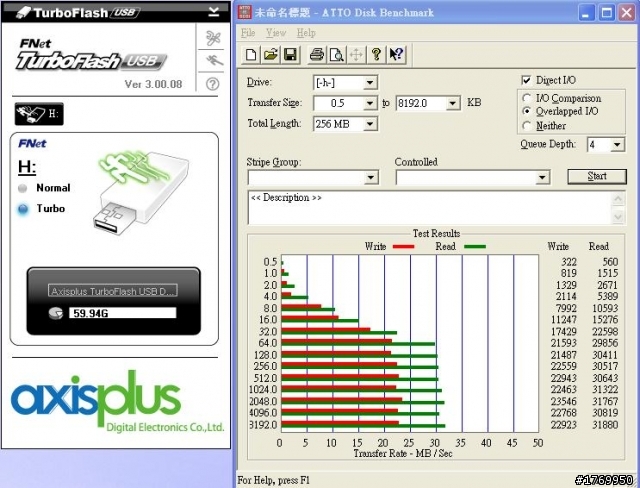Screen dimensions: 640x488
Task: Click the green Read legend swatch
Action: pos(475,246)
